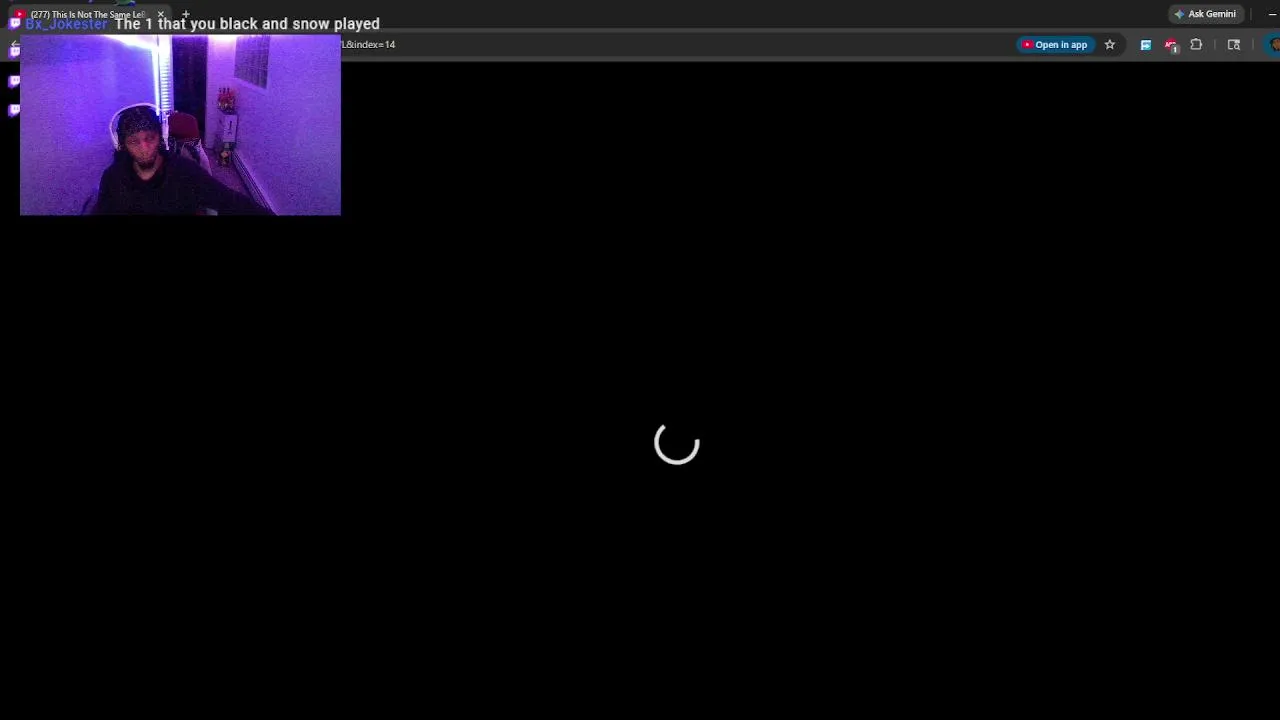Screen dimensions: 1280x720
Task: Open the Extensions puzzle icon
Action: click(x=1196, y=45)
